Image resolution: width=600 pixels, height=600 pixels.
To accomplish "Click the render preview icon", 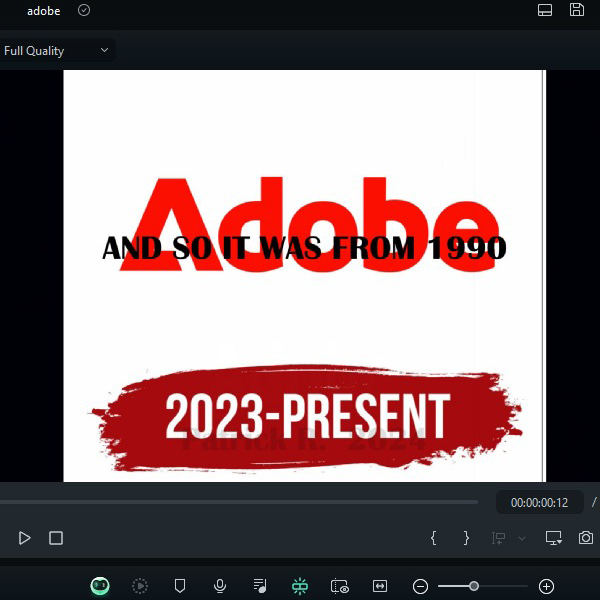I will tap(140, 586).
